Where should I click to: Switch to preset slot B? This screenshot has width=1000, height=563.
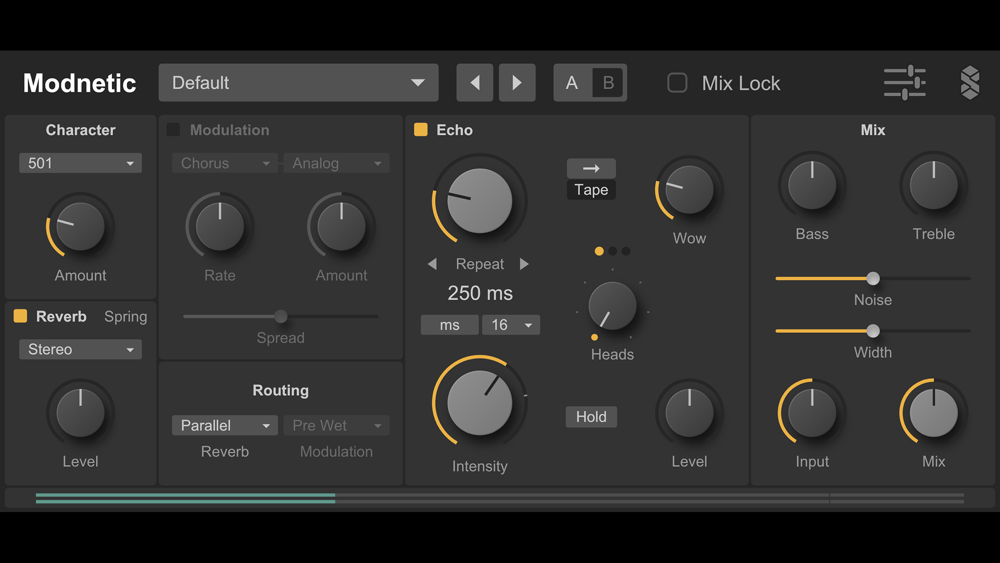point(608,83)
